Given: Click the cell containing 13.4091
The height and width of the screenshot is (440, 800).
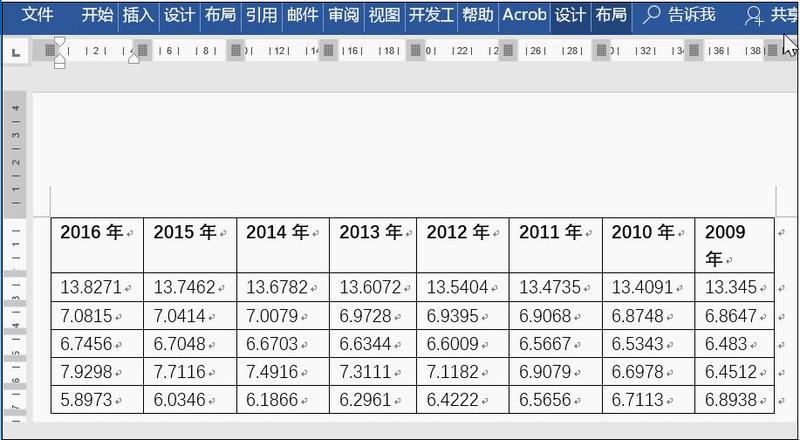Looking at the screenshot, I should tap(648, 287).
